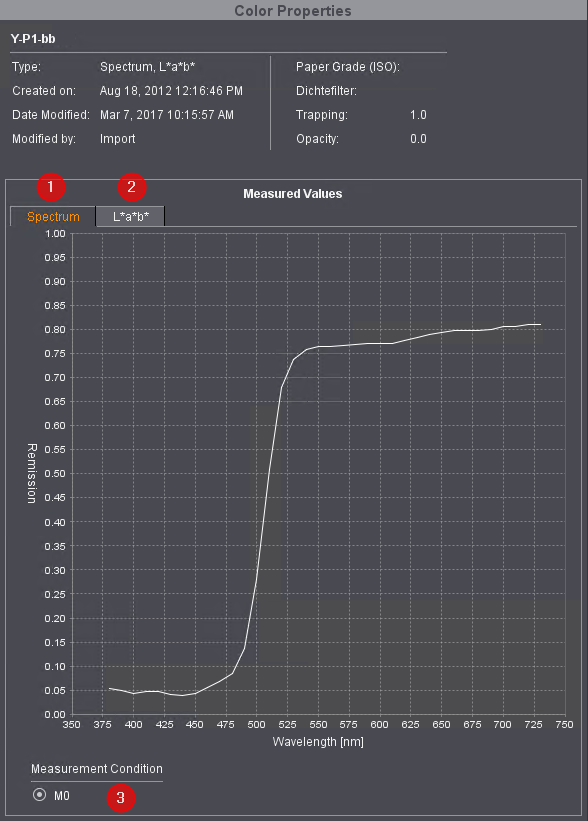The height and width of the screenshot is (821, 588).
Task: Click the Measurement Condition section label
Action: (x=97, y=769)
